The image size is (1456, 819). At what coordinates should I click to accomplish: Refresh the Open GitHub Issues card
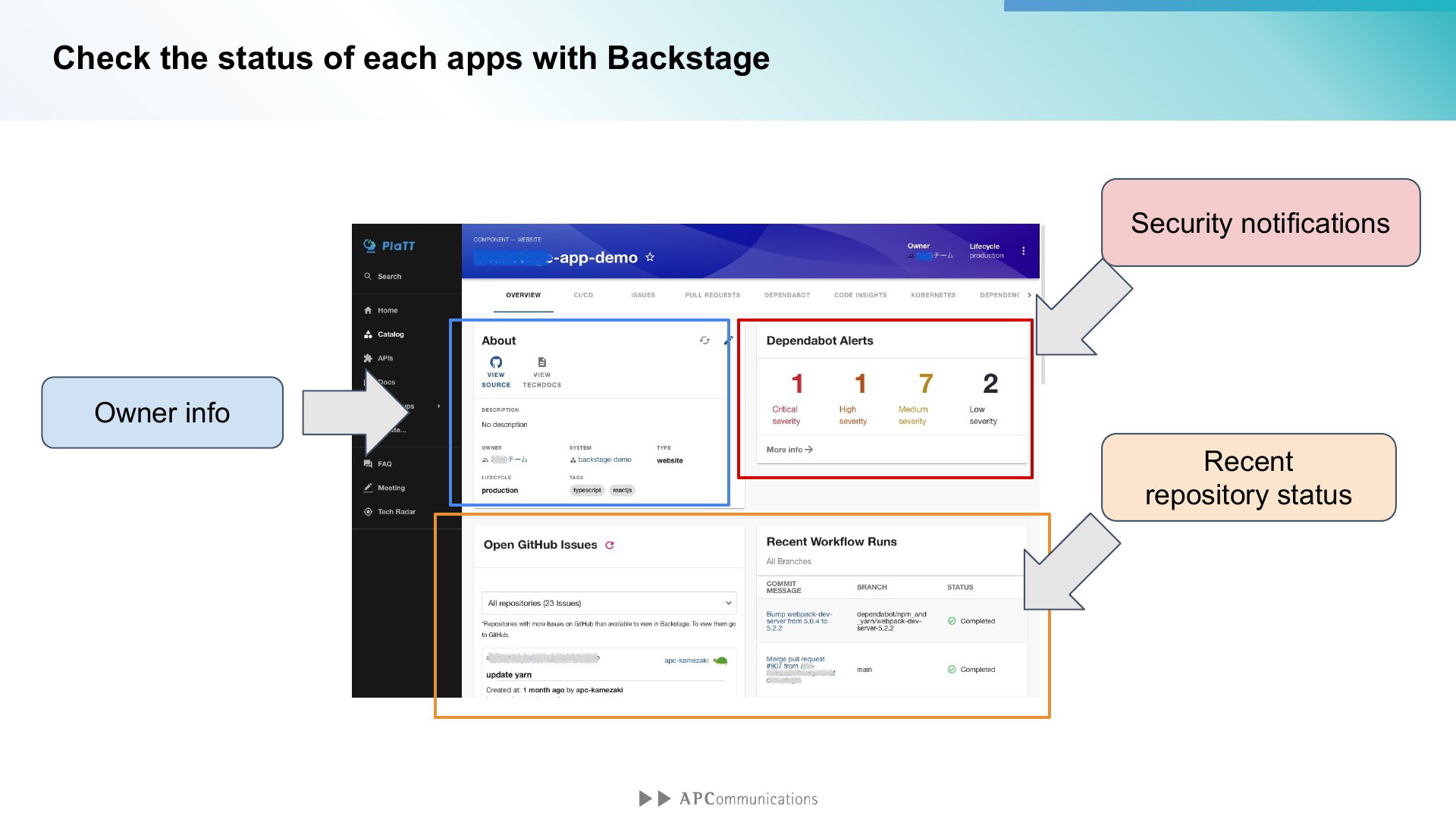tap(610, 545)
